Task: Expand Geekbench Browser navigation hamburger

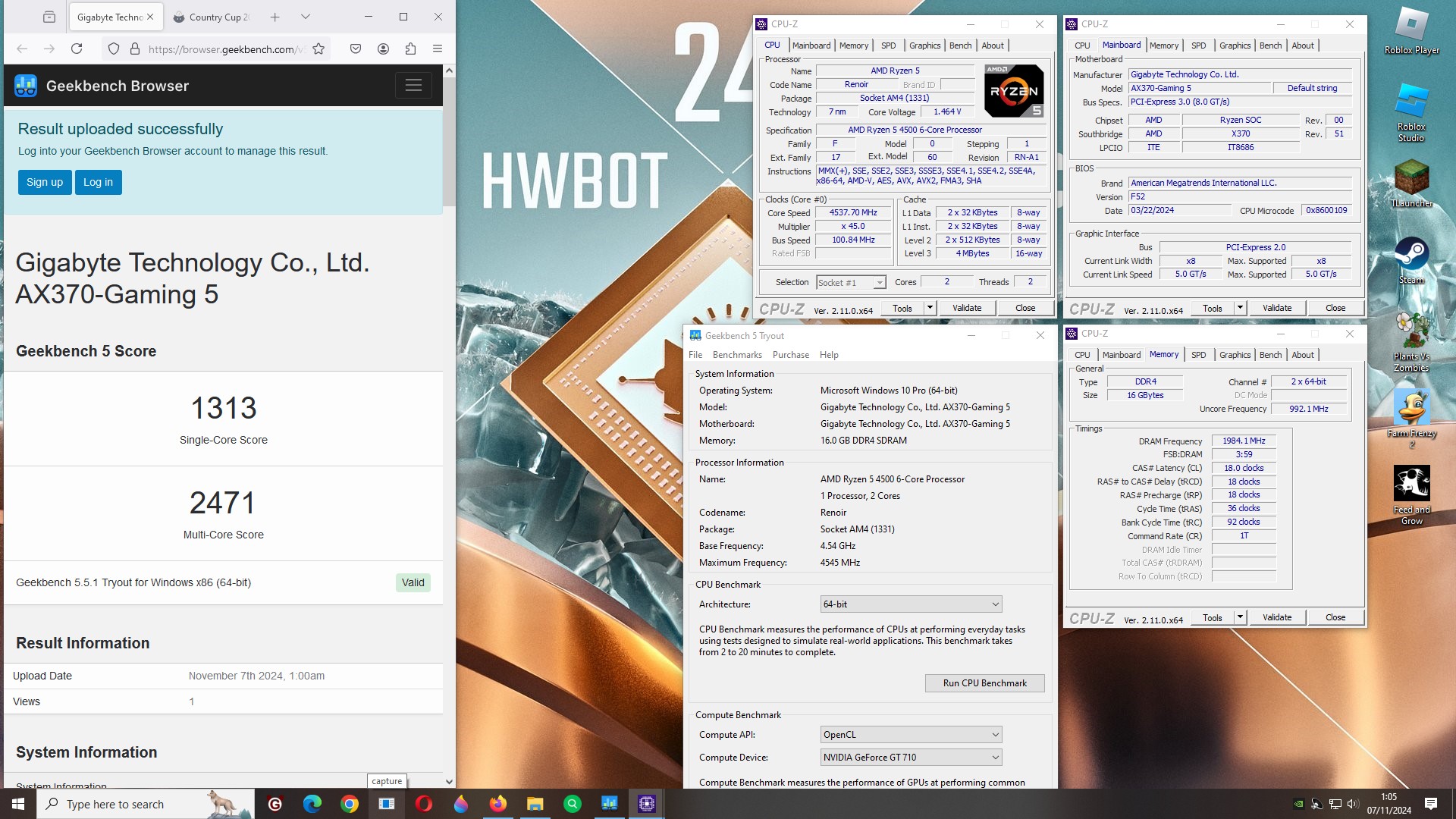Action: (413, 86)
